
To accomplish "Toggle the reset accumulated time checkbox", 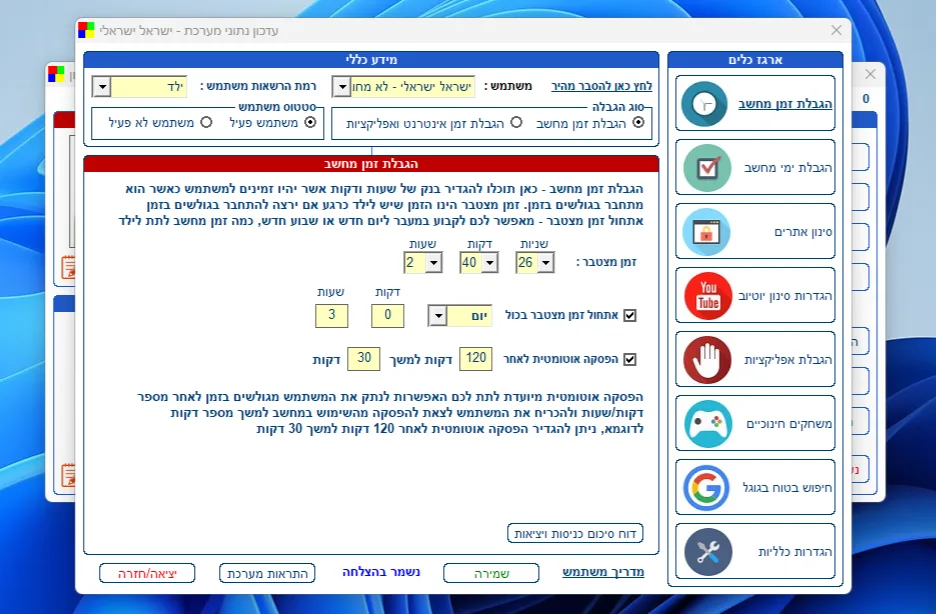I will click(630, 315).
